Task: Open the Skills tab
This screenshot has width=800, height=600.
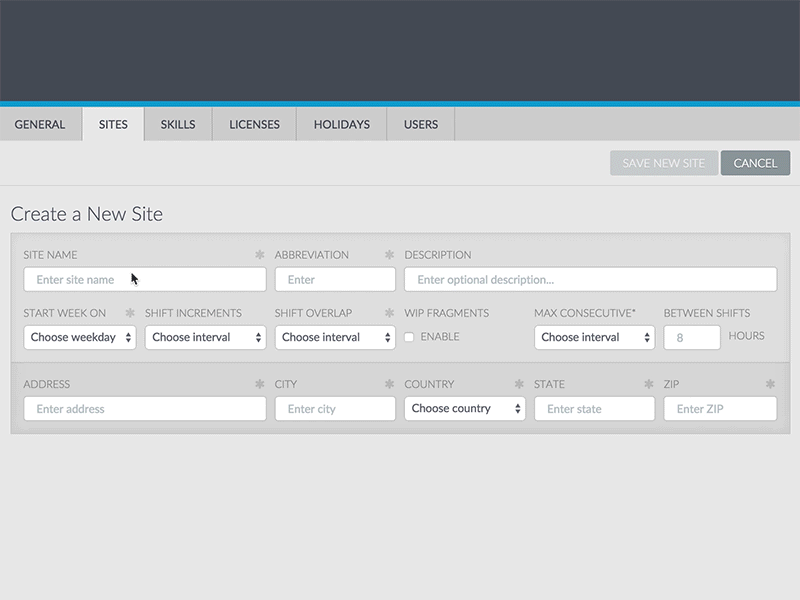Action: coord(178,125)
